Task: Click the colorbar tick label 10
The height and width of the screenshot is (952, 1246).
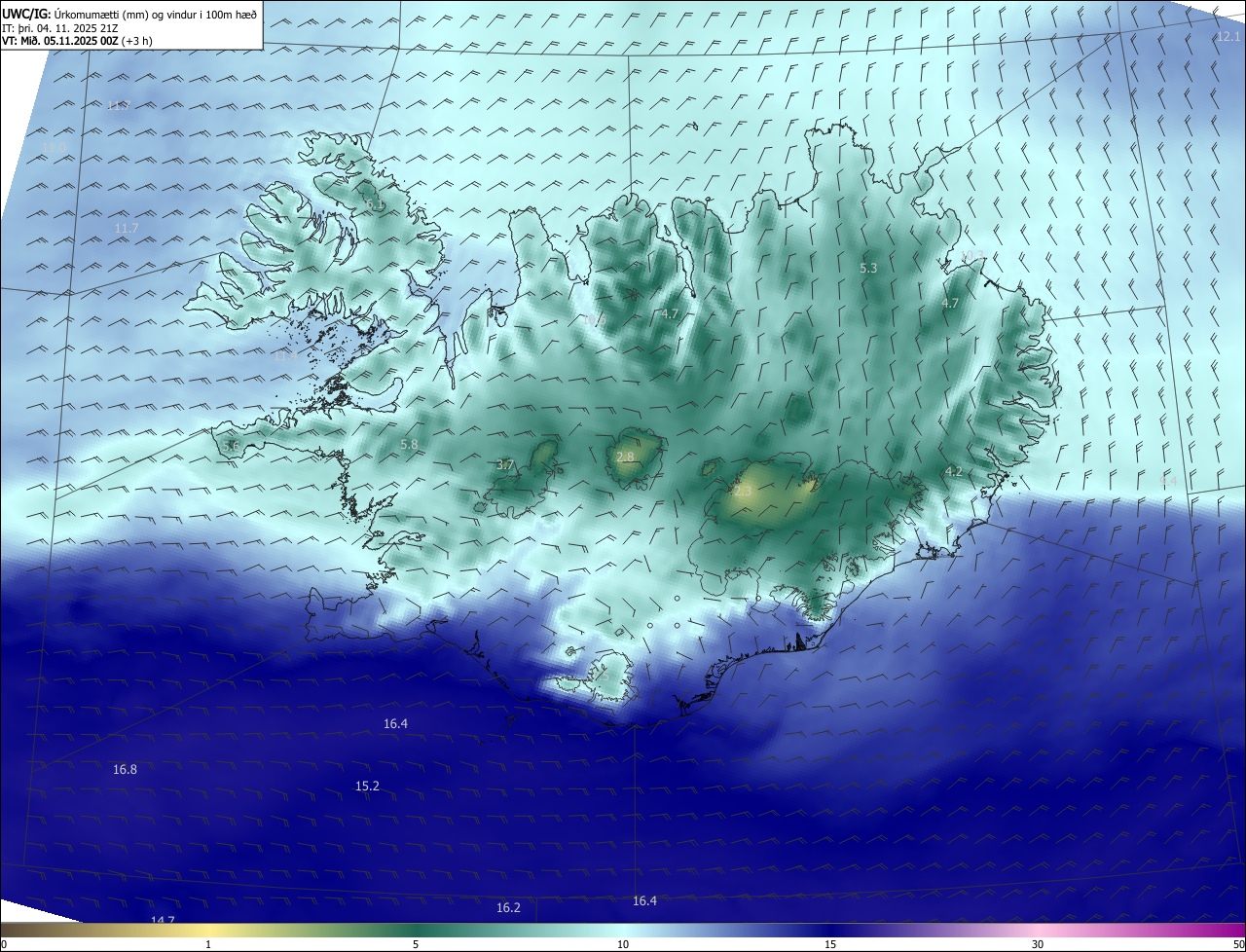Action: tap(623, 945)
